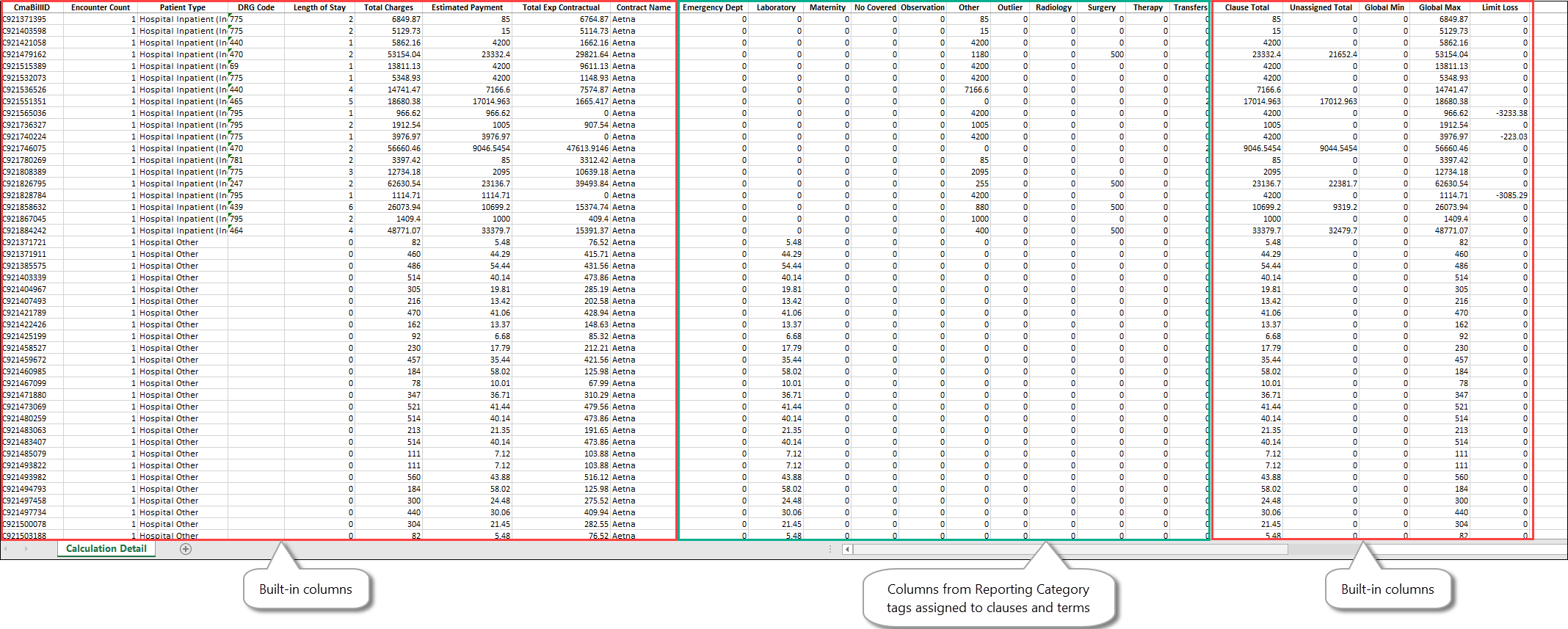Select the Encounter Count column header

tap(101, 7)
